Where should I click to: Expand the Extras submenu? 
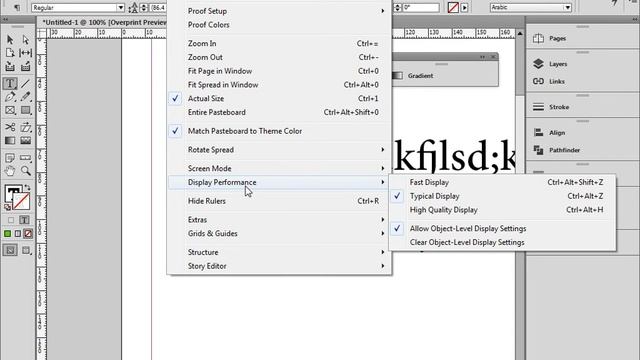point(279,220)
